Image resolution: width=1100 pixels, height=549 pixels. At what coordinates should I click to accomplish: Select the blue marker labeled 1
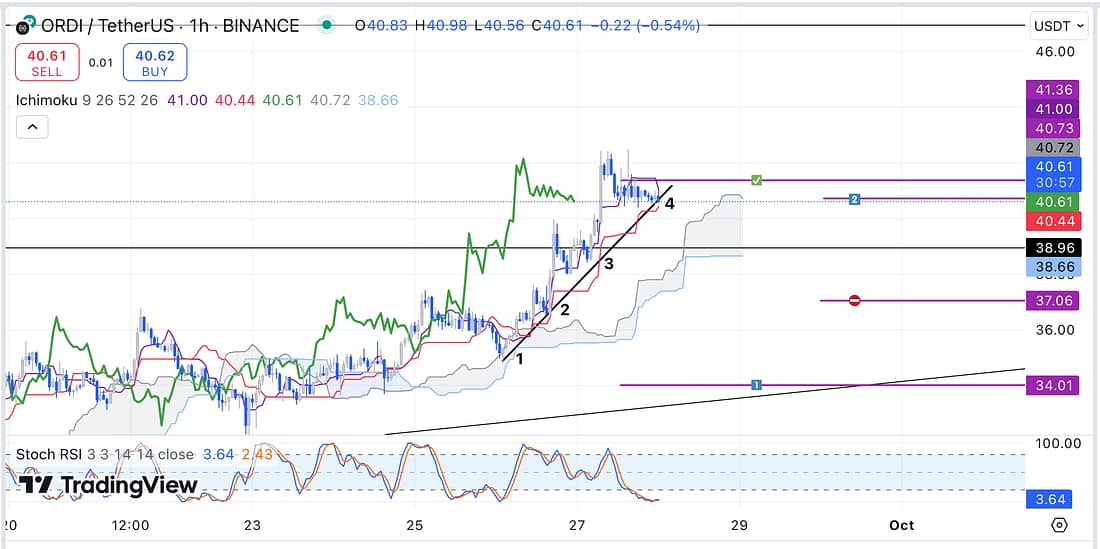757,385
